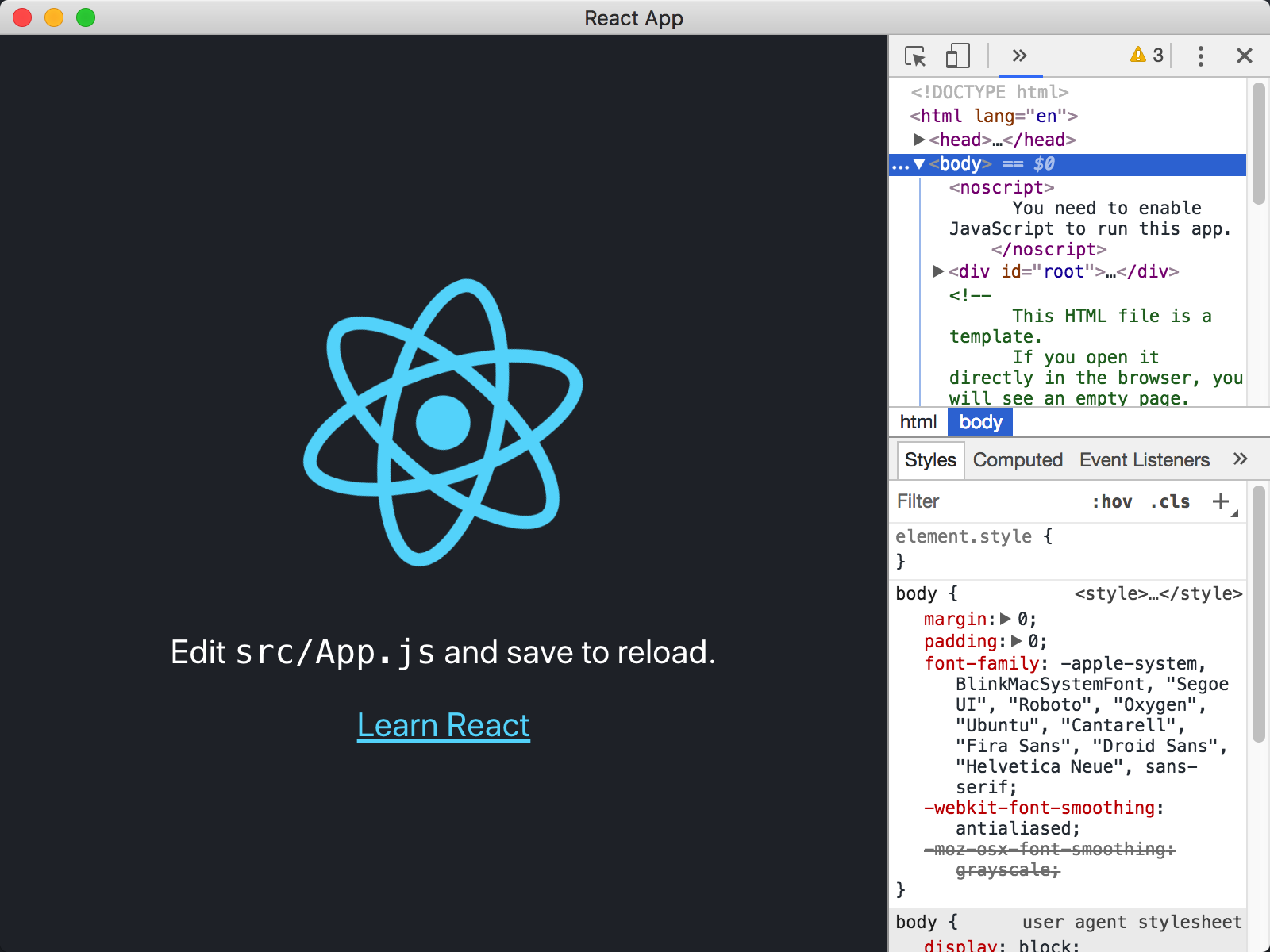Show more sidebar tabs chevron
The width and height of the screenshot is (1270, 952).
pos(1241,459)
